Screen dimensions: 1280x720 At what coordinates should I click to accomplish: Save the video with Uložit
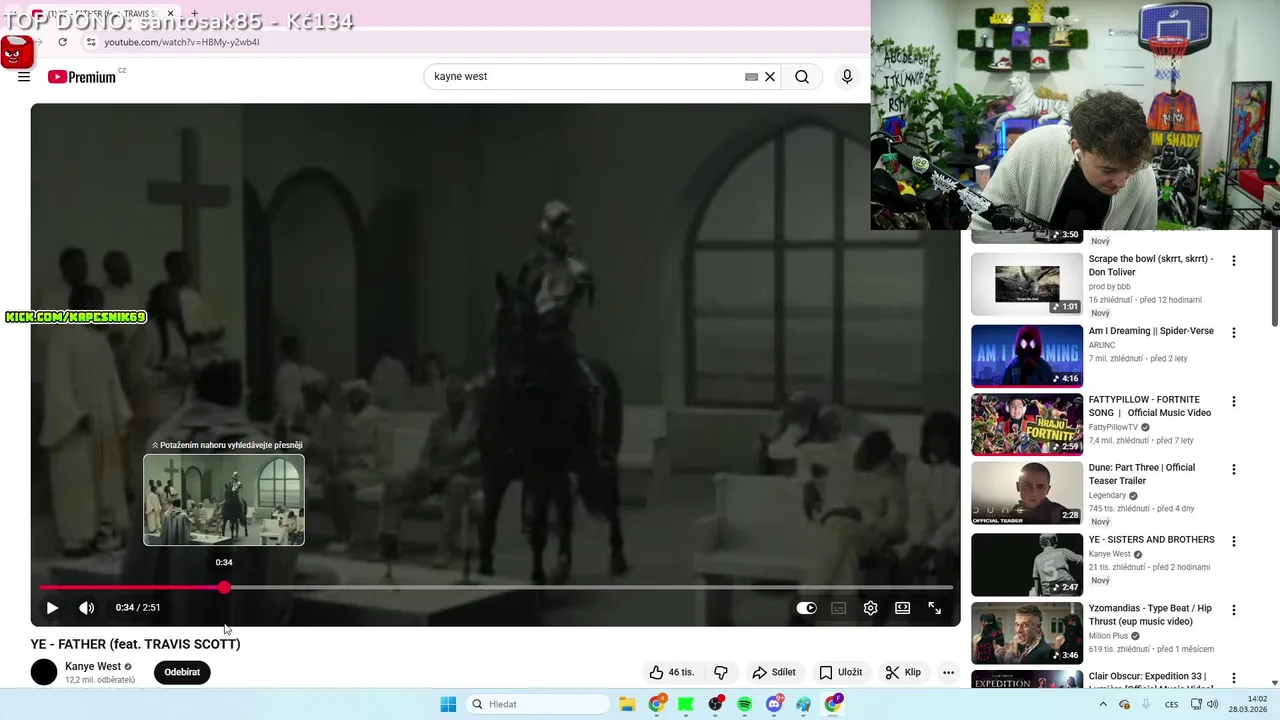841,673
